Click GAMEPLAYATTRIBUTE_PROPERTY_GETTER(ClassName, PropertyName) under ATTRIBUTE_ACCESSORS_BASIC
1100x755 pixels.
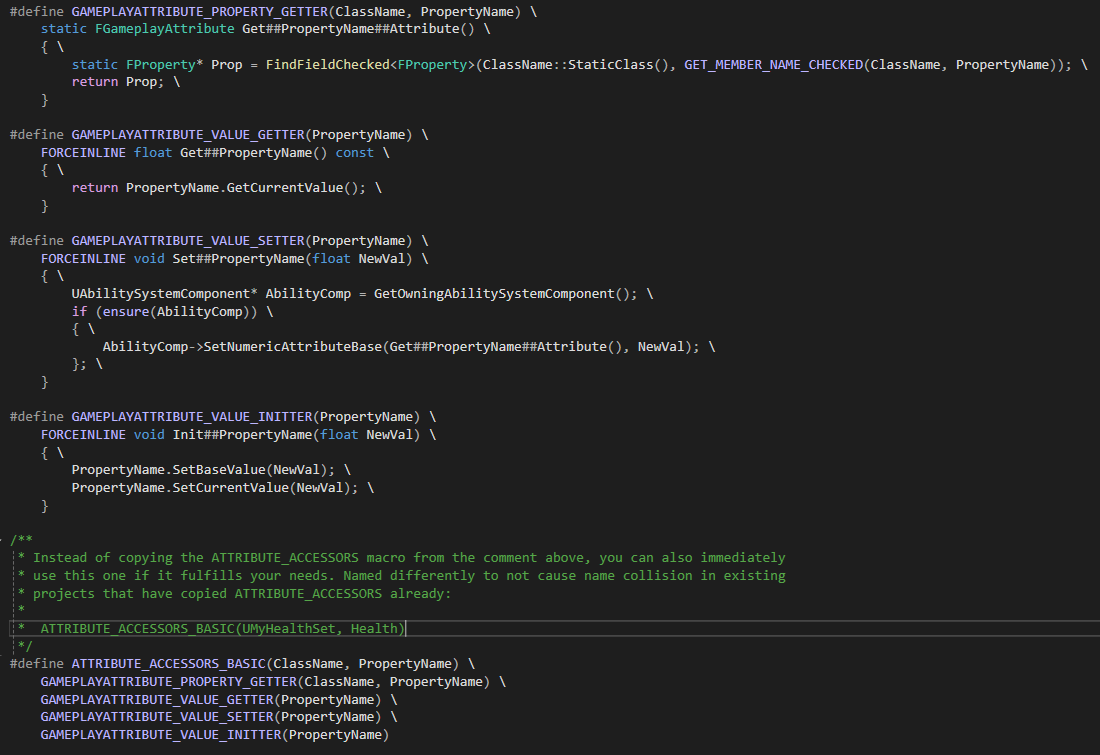pyautogui.click(x=265, y=682)
